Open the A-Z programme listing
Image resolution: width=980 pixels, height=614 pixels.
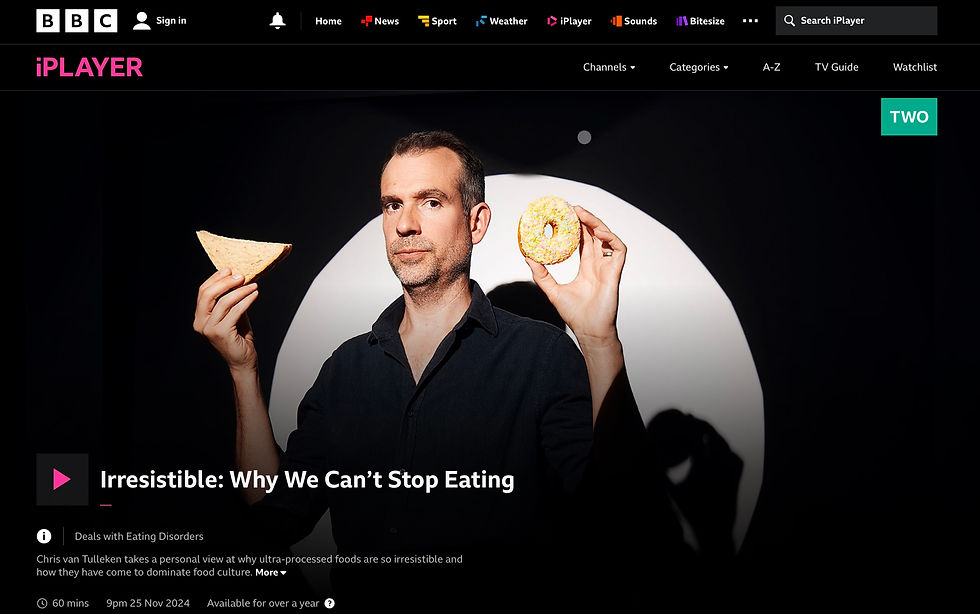(771, 67)
